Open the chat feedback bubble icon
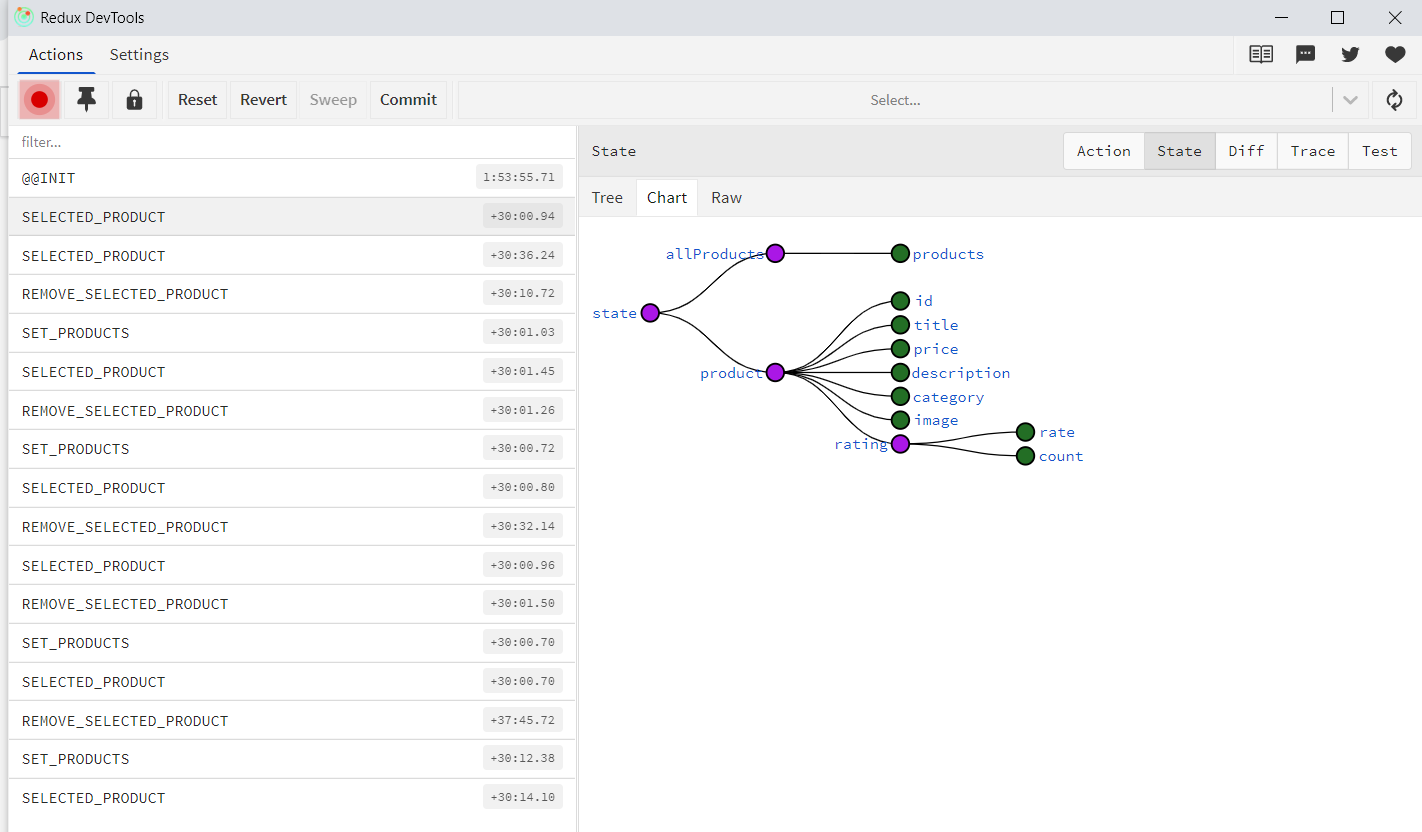 (1305, 54)
